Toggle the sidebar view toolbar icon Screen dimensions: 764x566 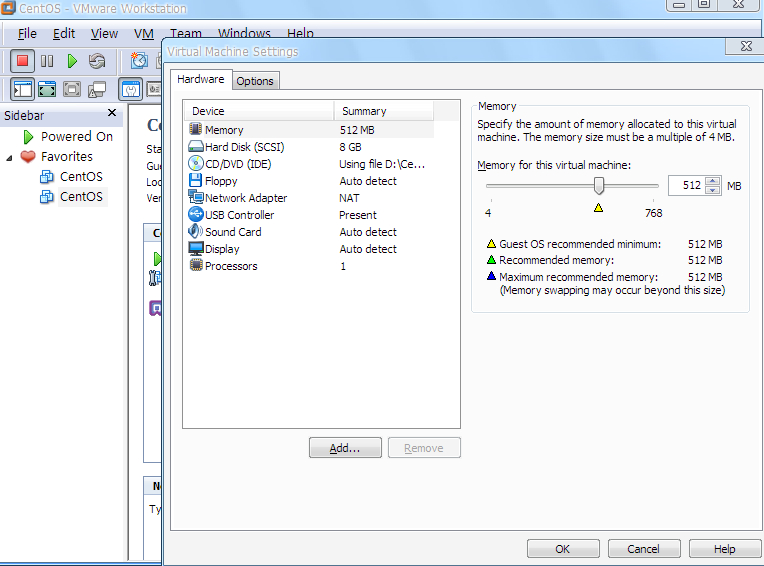[22, 89]
